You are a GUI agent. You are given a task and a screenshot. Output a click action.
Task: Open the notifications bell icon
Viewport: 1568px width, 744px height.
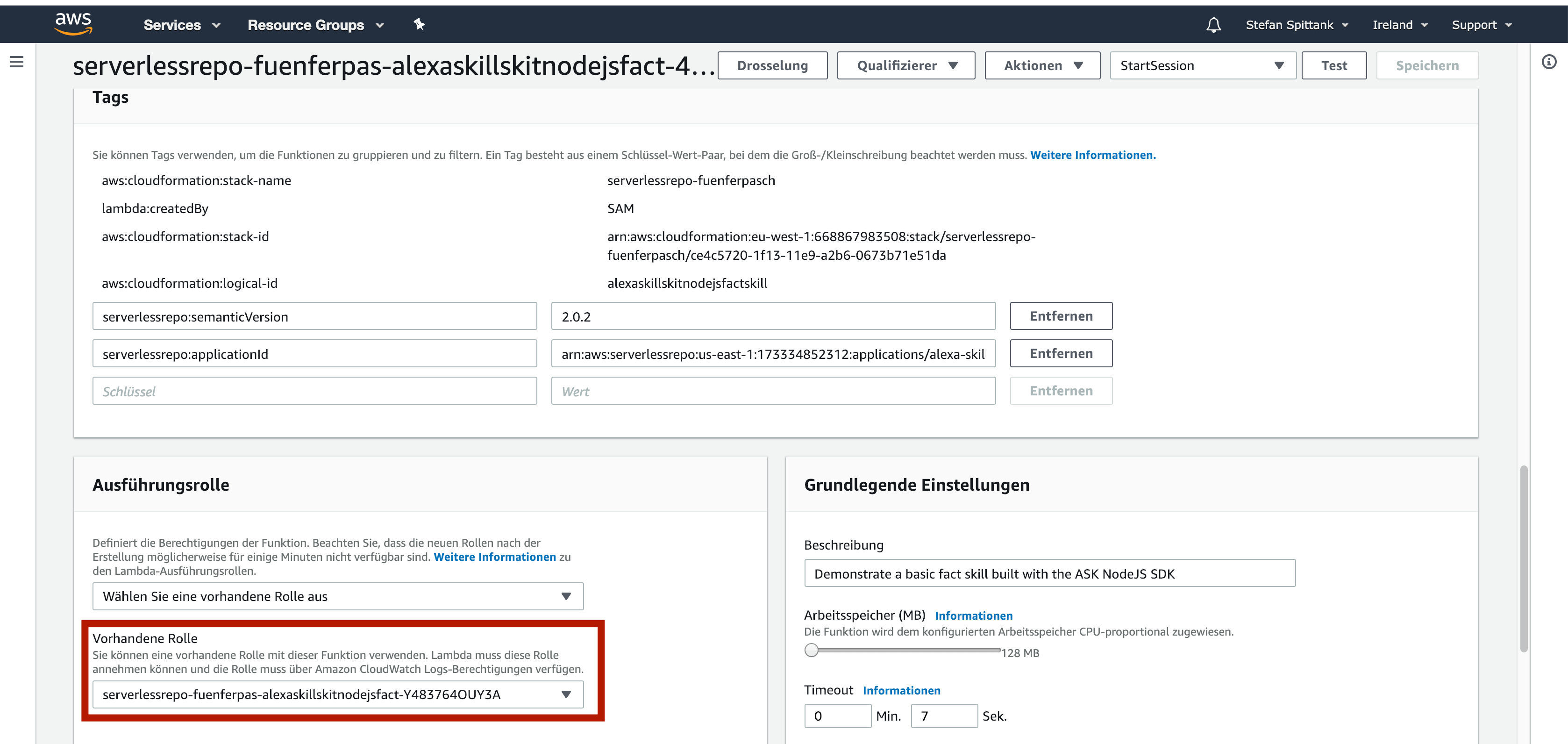1213,25
